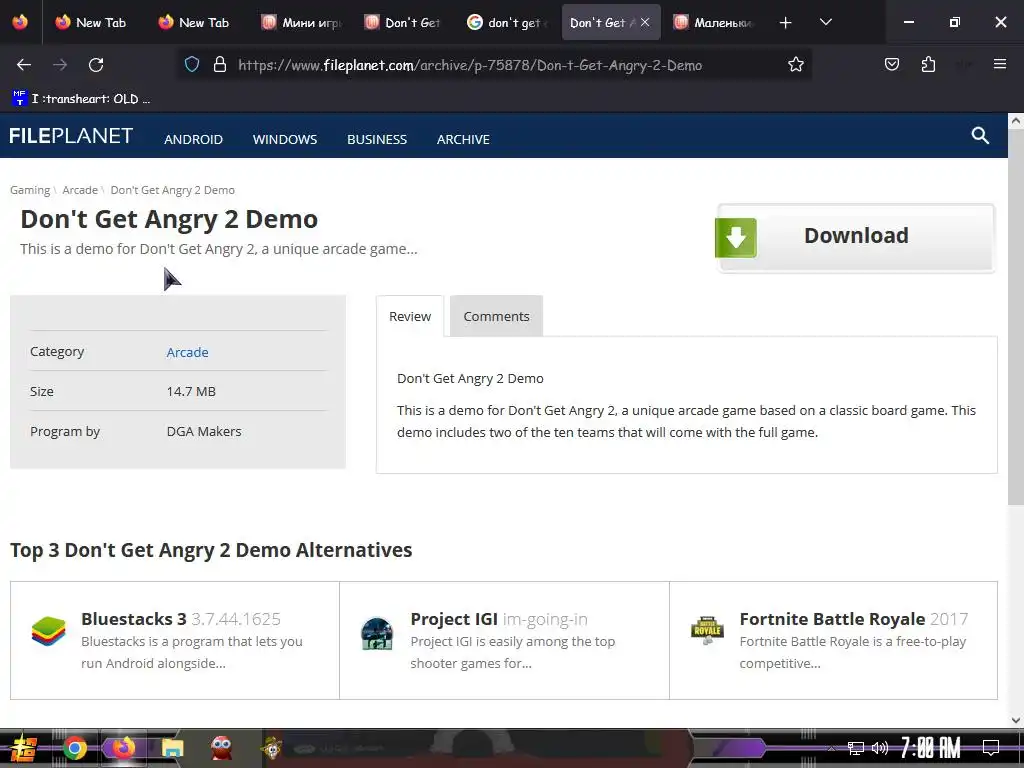Click the URL address bar
The image size is (1024, 768).
pyautogui.click(x=496, y=65)
